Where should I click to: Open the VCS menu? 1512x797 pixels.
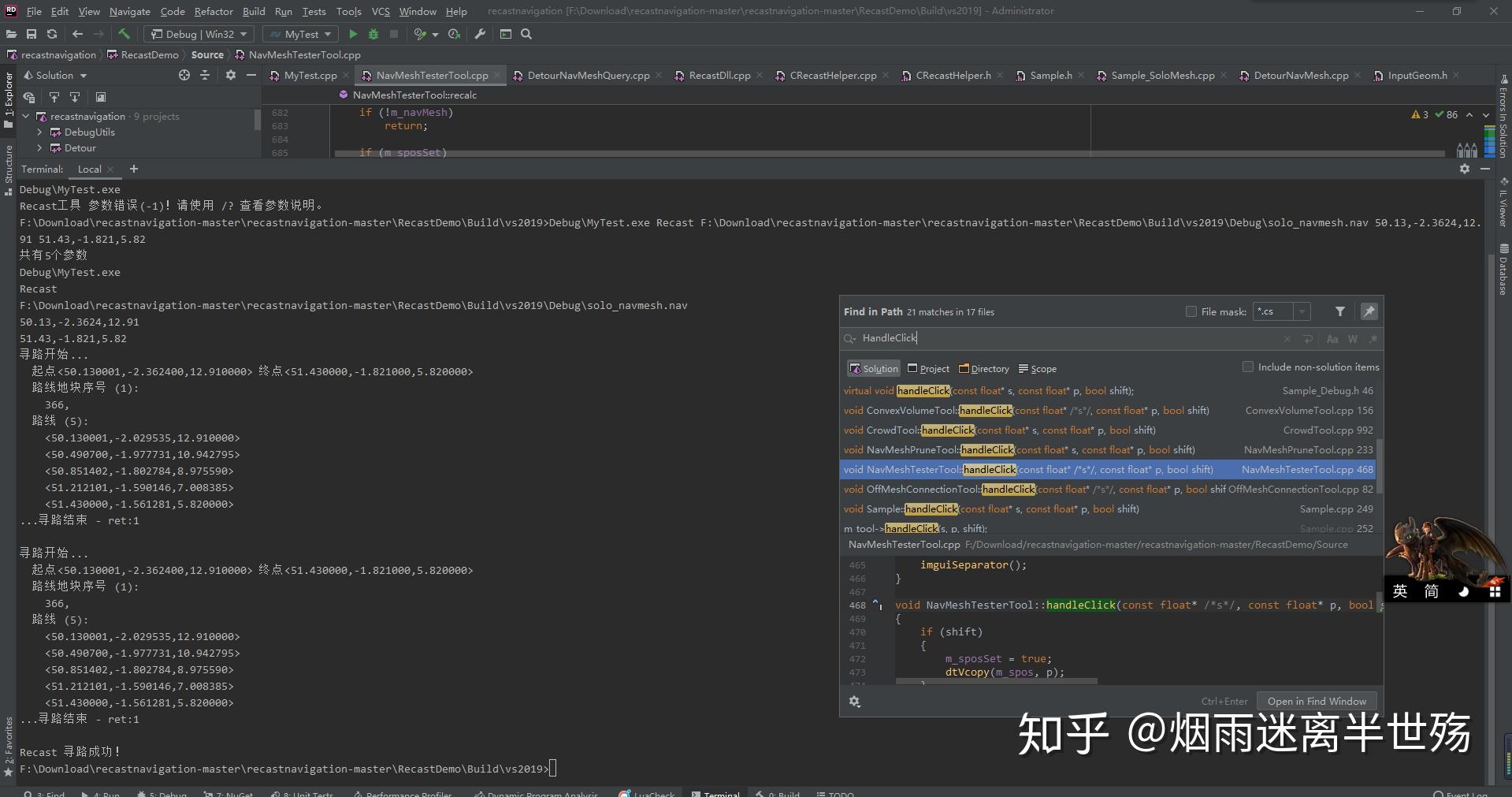(x=381, y=11)
